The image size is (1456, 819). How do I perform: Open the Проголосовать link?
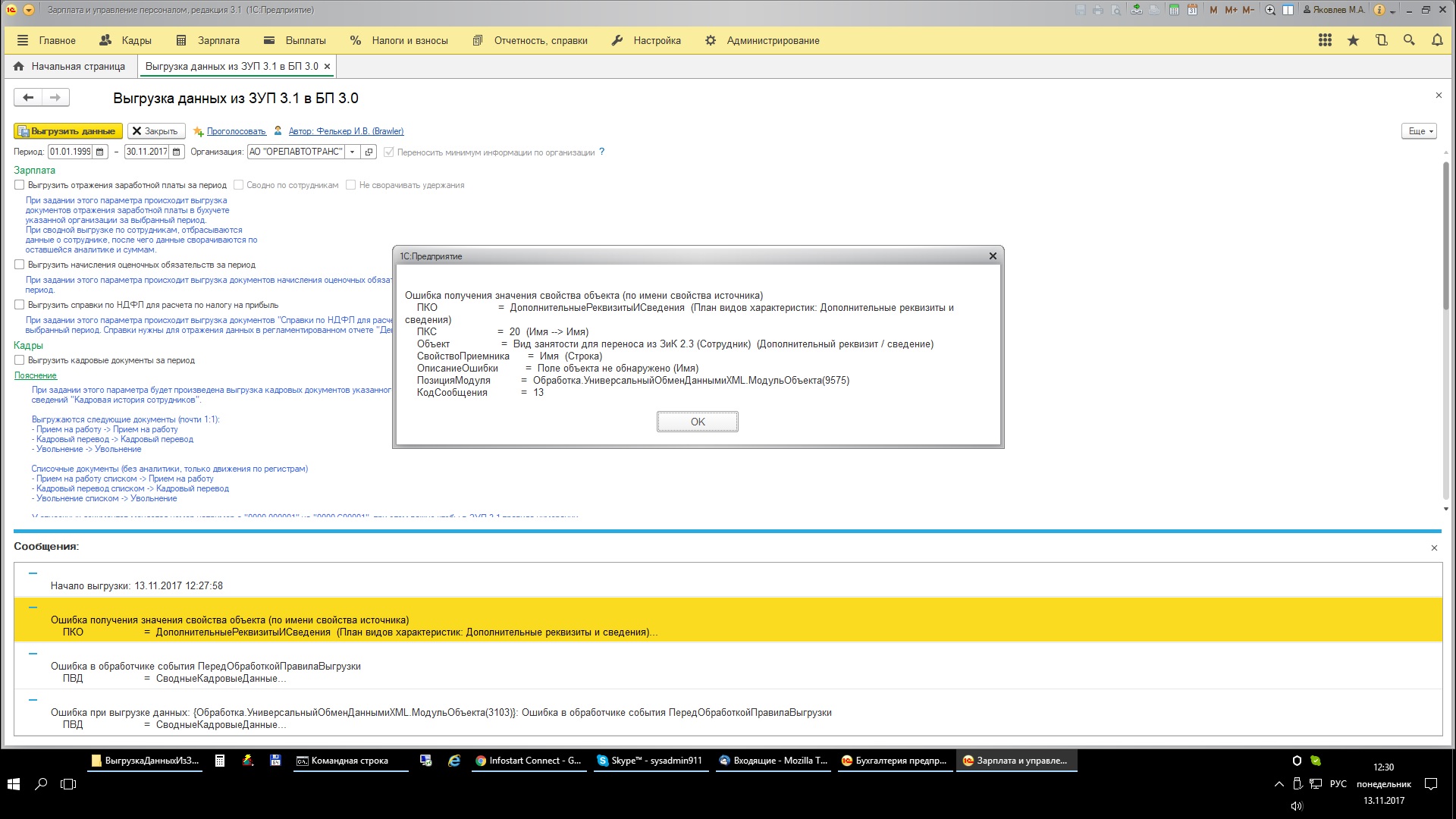pyautogui.click(x=236, y=131)
